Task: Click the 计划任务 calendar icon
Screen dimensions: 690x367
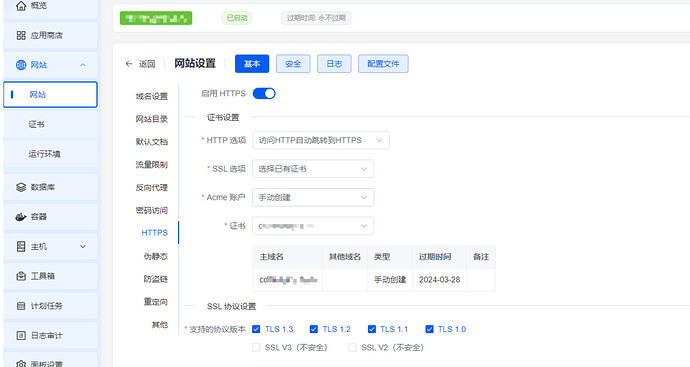Action: point(21,306)
